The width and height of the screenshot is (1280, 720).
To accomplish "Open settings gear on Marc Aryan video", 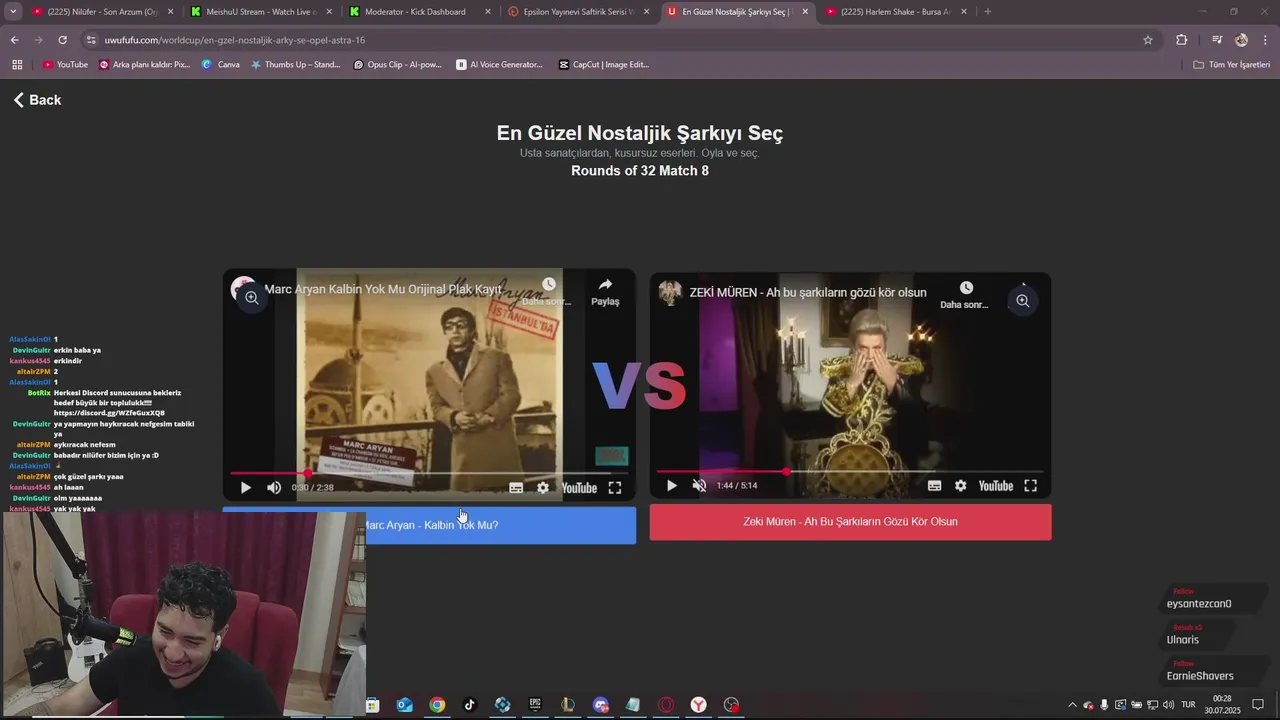I will (x=543, y=488).
